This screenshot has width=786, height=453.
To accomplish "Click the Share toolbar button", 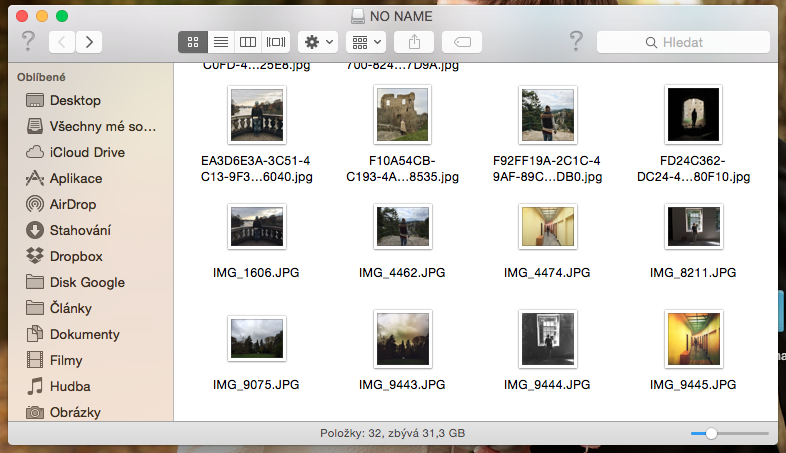I will [x=414, y=42].
